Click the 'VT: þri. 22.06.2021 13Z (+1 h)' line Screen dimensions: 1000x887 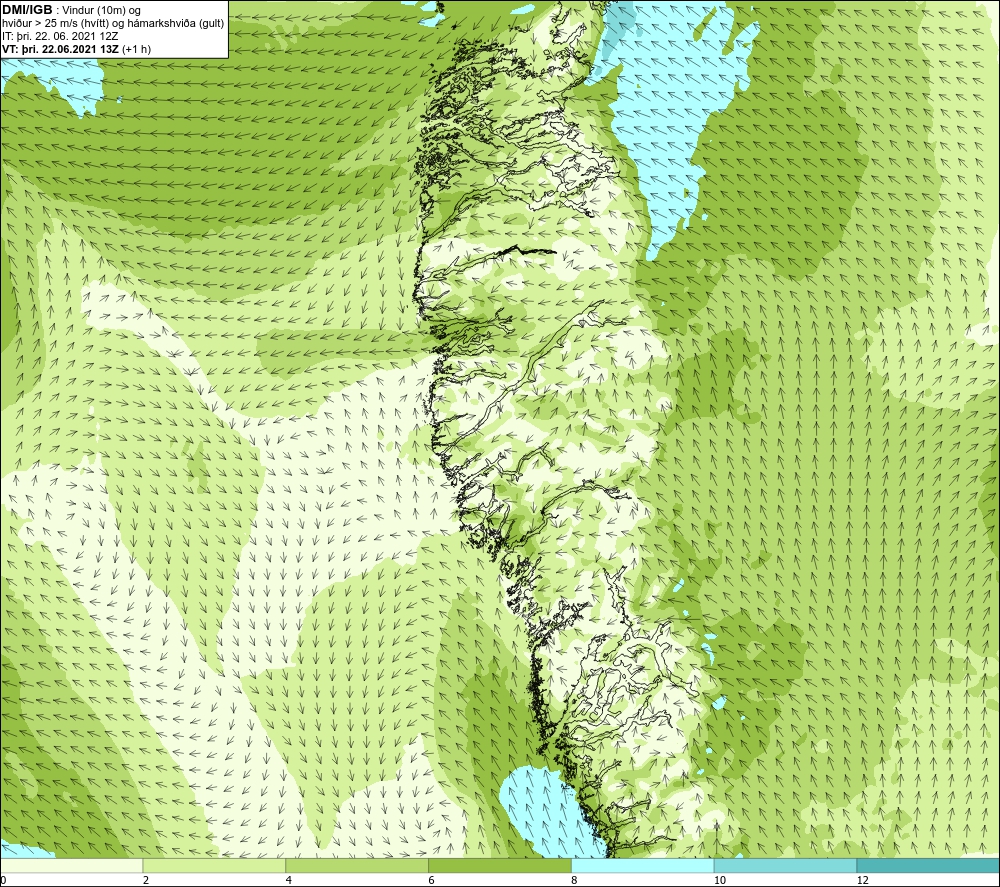click(77, 49)
